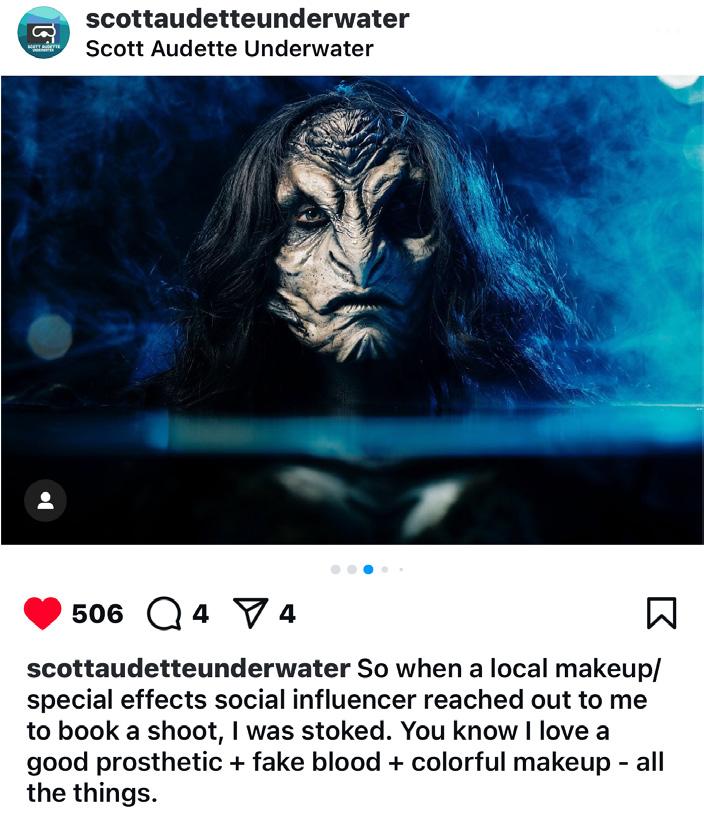Select the active blue carousel dot
The width and height of the screenshot is (704, 824).
(368, 569)
